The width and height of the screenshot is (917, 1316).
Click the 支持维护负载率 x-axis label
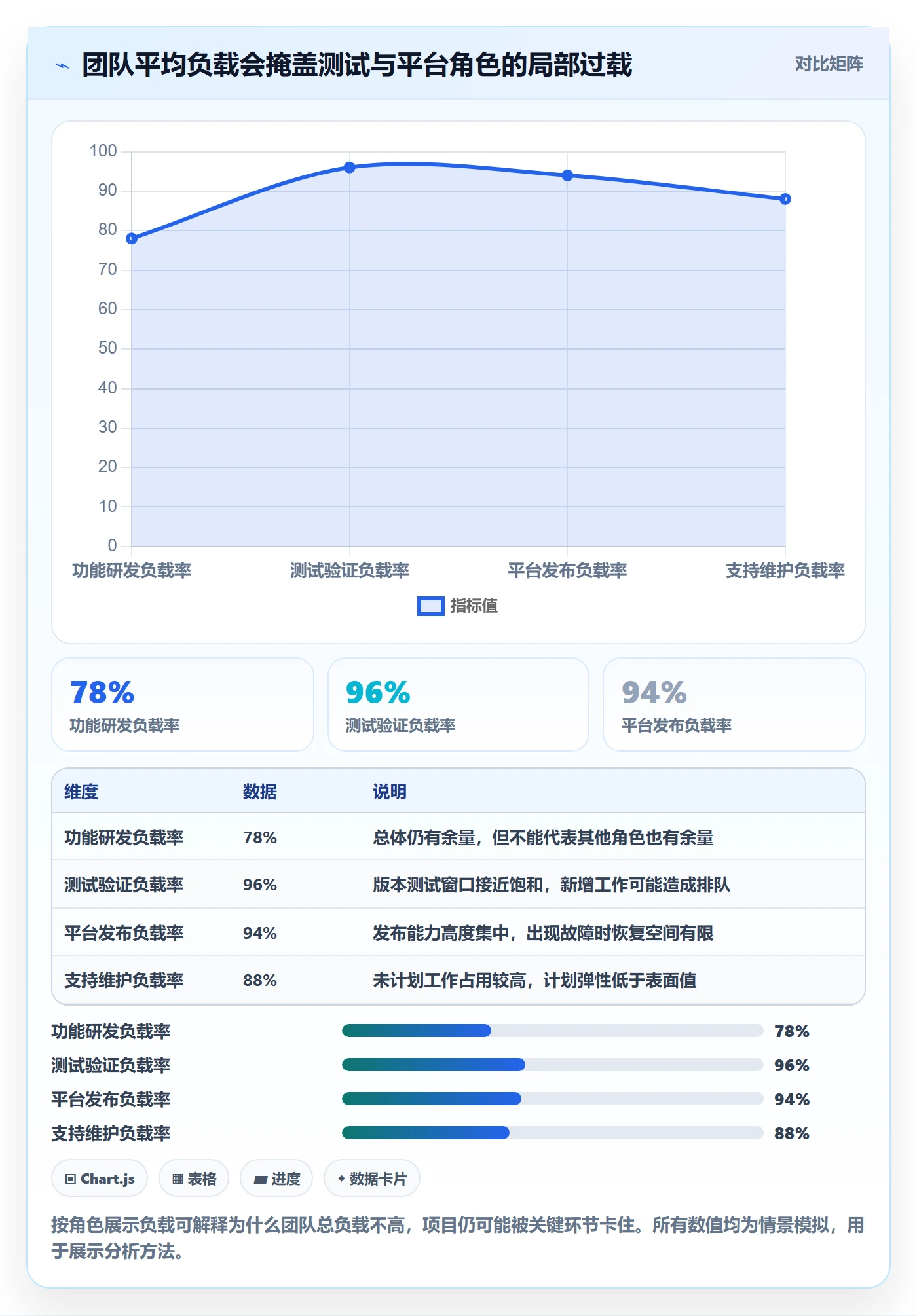pyautogui.click(x=785, y=570)
